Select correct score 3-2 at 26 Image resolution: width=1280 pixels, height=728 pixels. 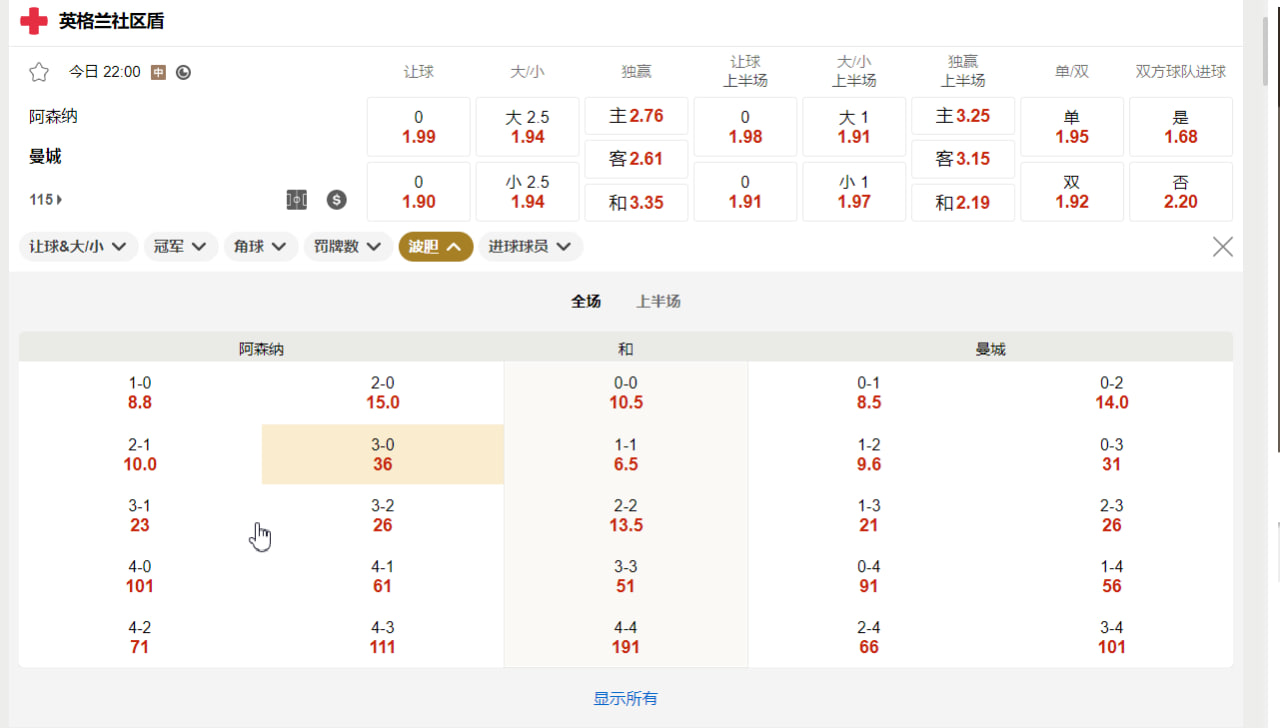pyautogui.click(x=383, y=515)
